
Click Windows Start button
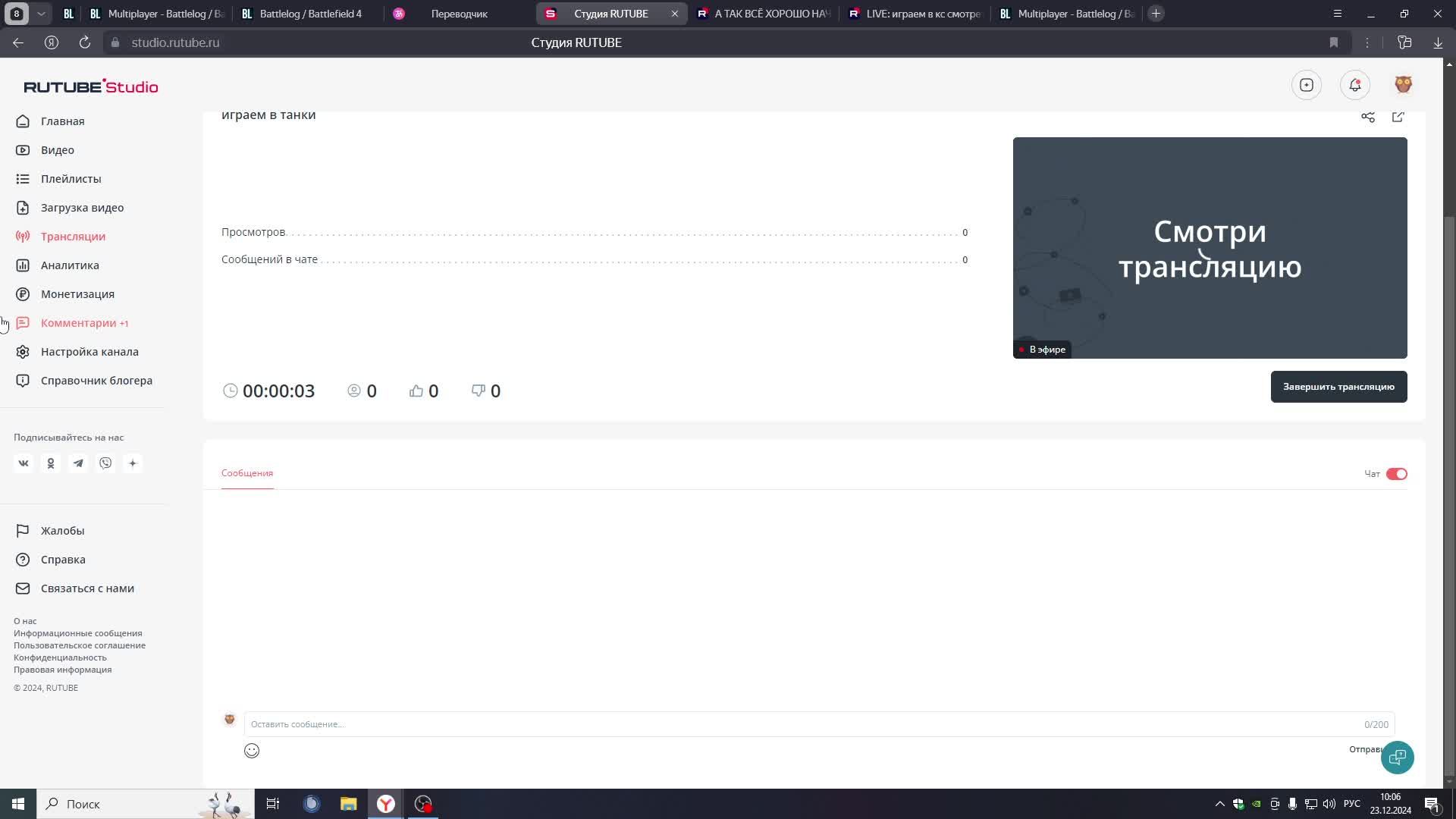click(x=18, y=804)
